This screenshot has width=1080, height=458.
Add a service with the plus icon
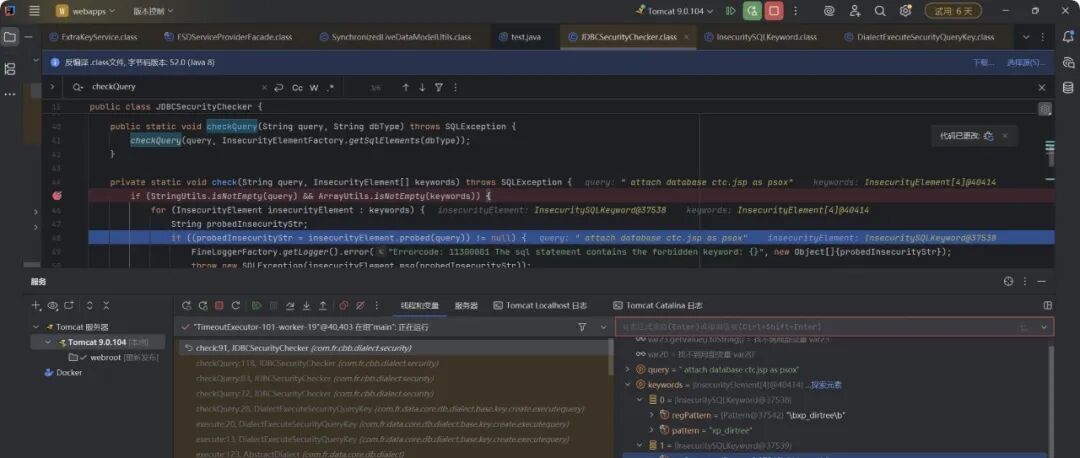[x=36, y=305]
